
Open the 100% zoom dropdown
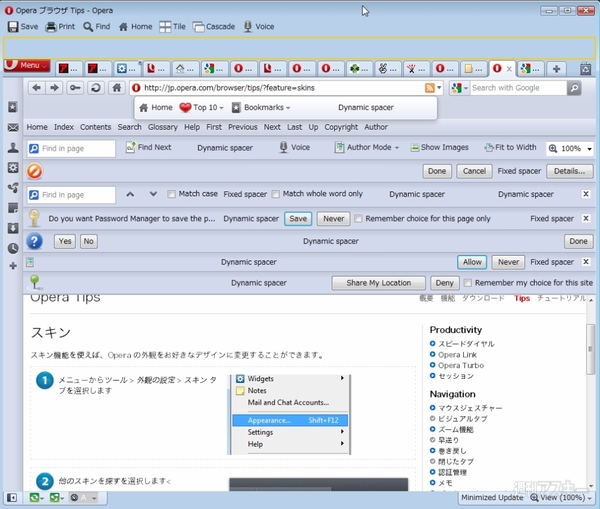[589, 148]
